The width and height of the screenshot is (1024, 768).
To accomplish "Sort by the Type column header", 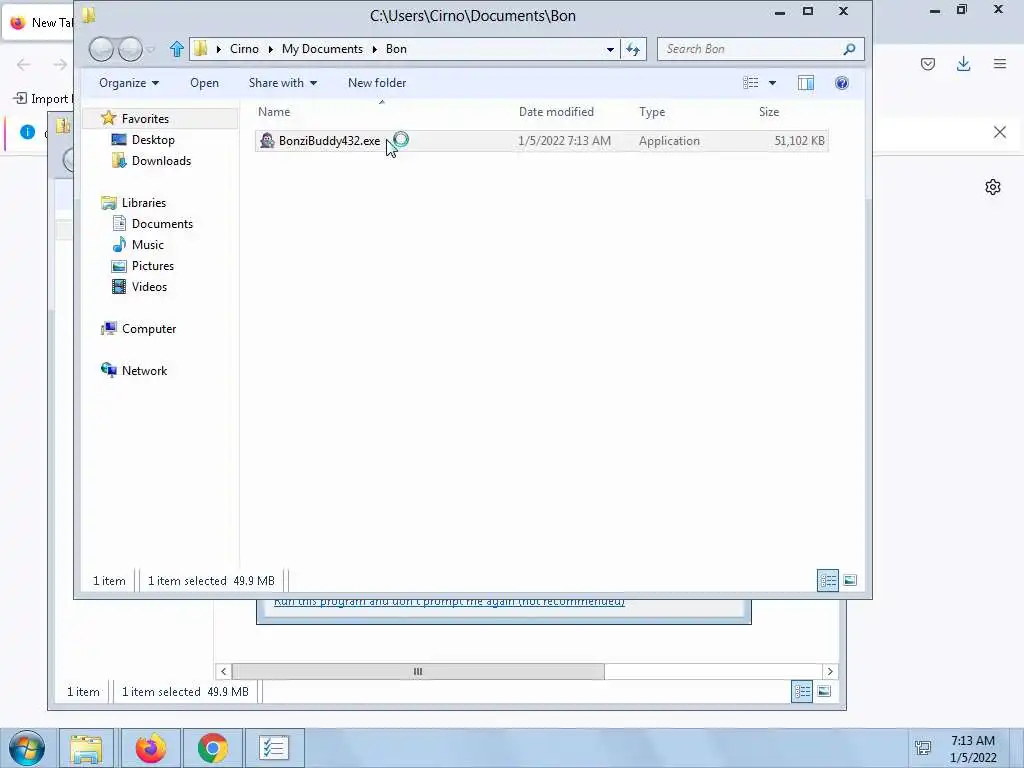I will 652,112.
